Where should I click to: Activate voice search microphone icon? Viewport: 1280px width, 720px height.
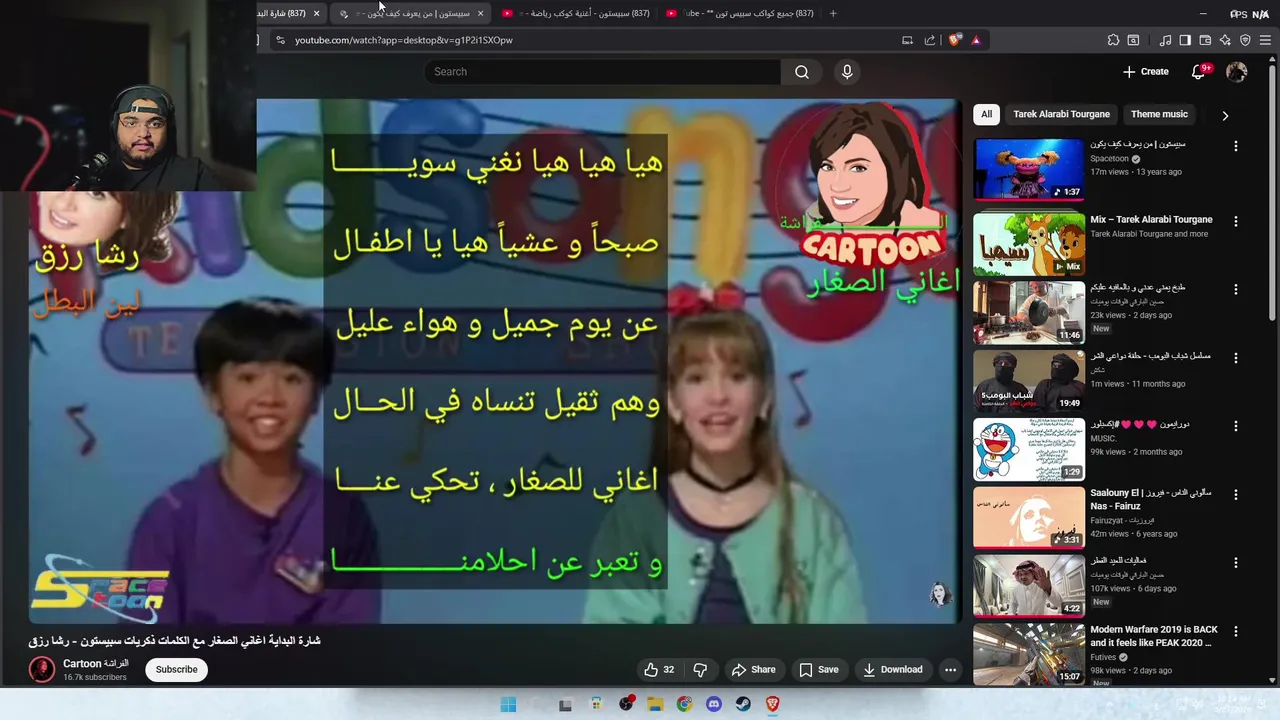tap(847, 72)
